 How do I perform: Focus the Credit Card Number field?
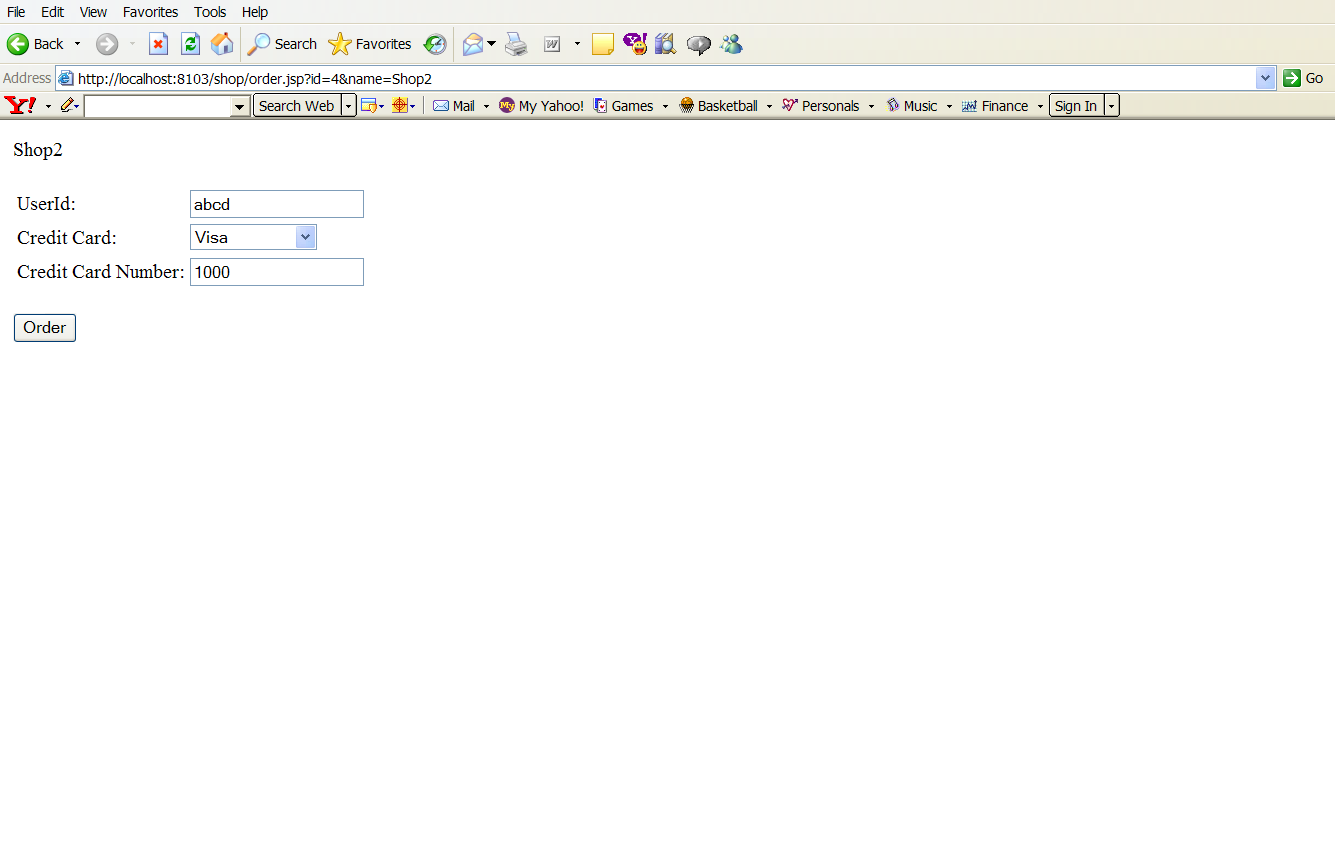[x=276, y=272]
